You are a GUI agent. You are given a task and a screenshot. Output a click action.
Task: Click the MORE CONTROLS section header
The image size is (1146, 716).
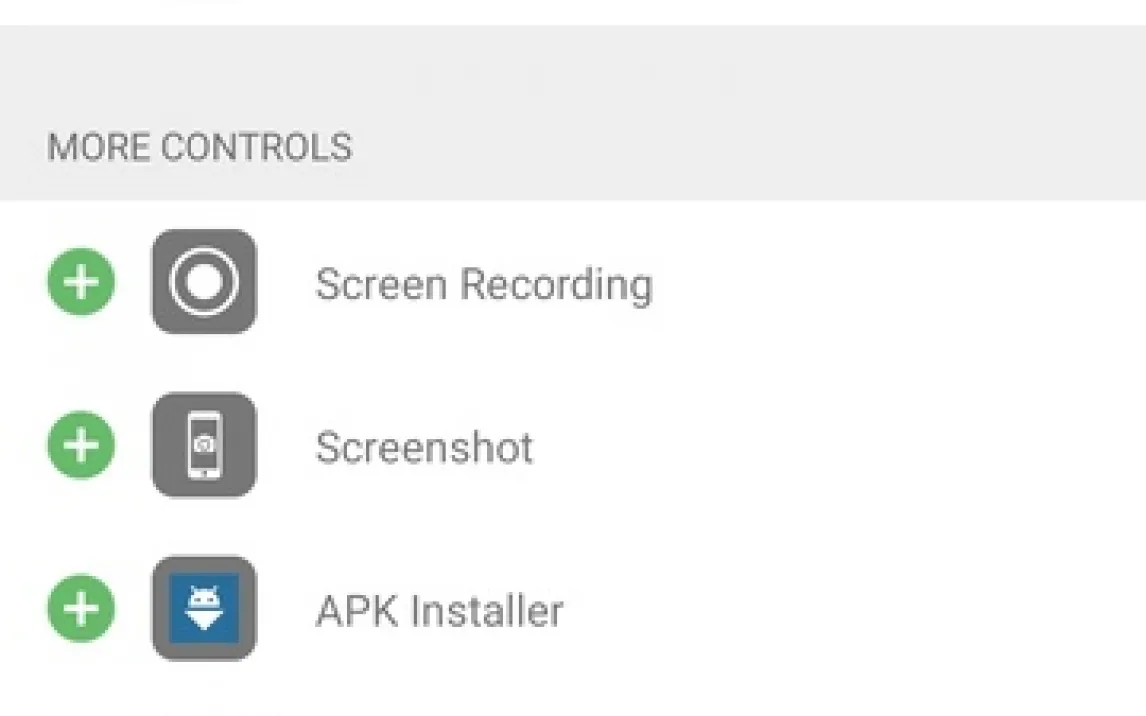tap(200, 147)
